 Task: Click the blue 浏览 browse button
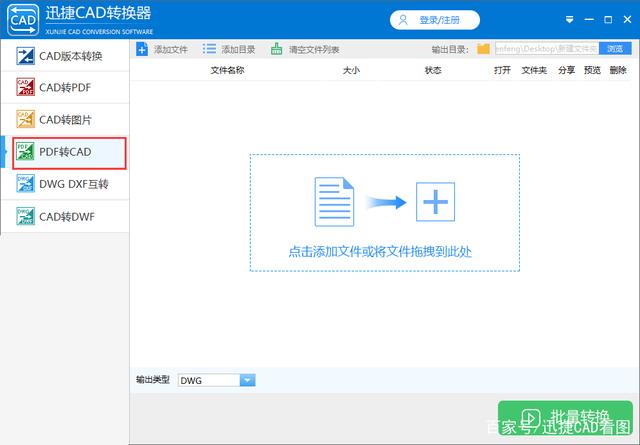(615, 49)
